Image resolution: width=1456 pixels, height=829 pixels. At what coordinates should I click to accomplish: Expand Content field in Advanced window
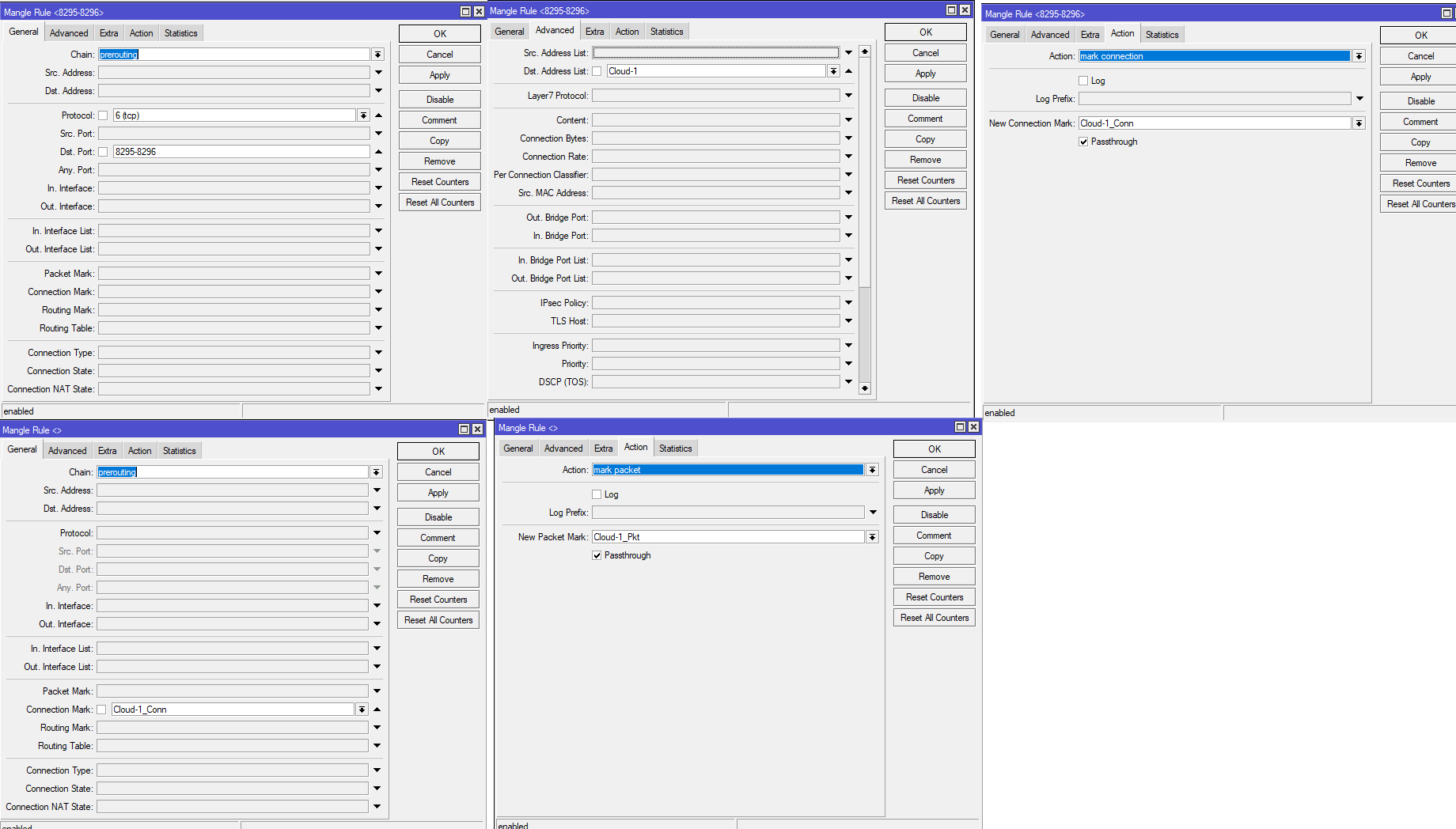pos(849,120)
